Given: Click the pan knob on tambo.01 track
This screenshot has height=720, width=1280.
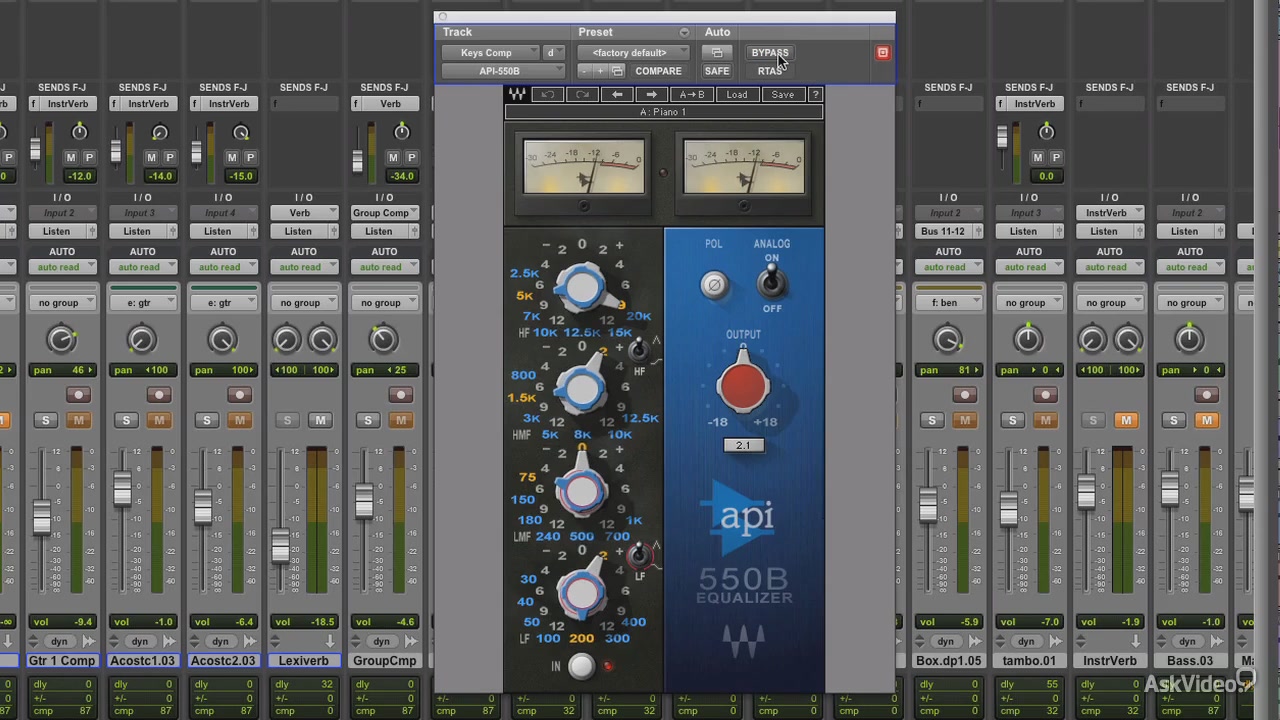Looking at the screenshot, I should [x=1028, y=340].
